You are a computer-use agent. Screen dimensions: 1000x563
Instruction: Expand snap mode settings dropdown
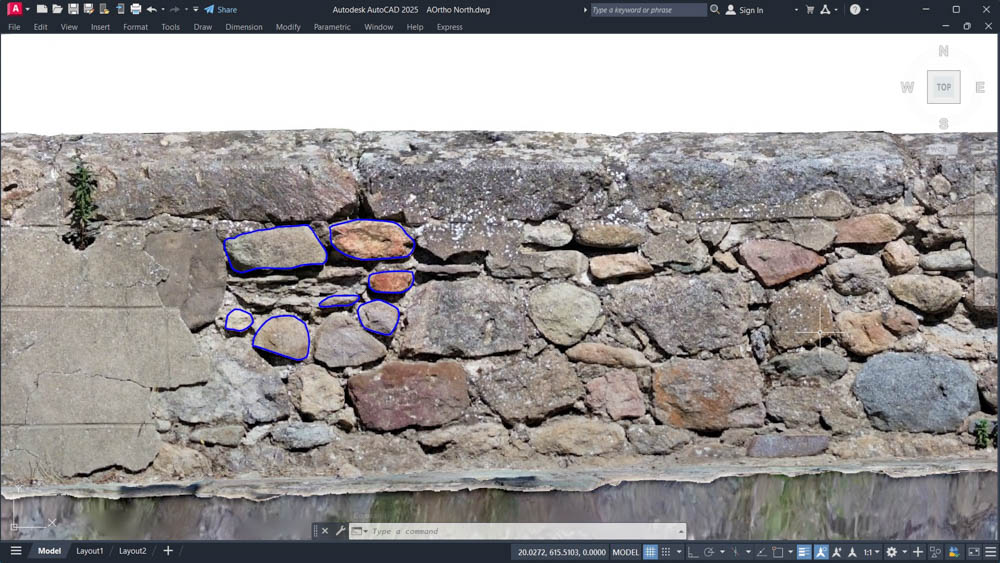[x=679, y=552]
